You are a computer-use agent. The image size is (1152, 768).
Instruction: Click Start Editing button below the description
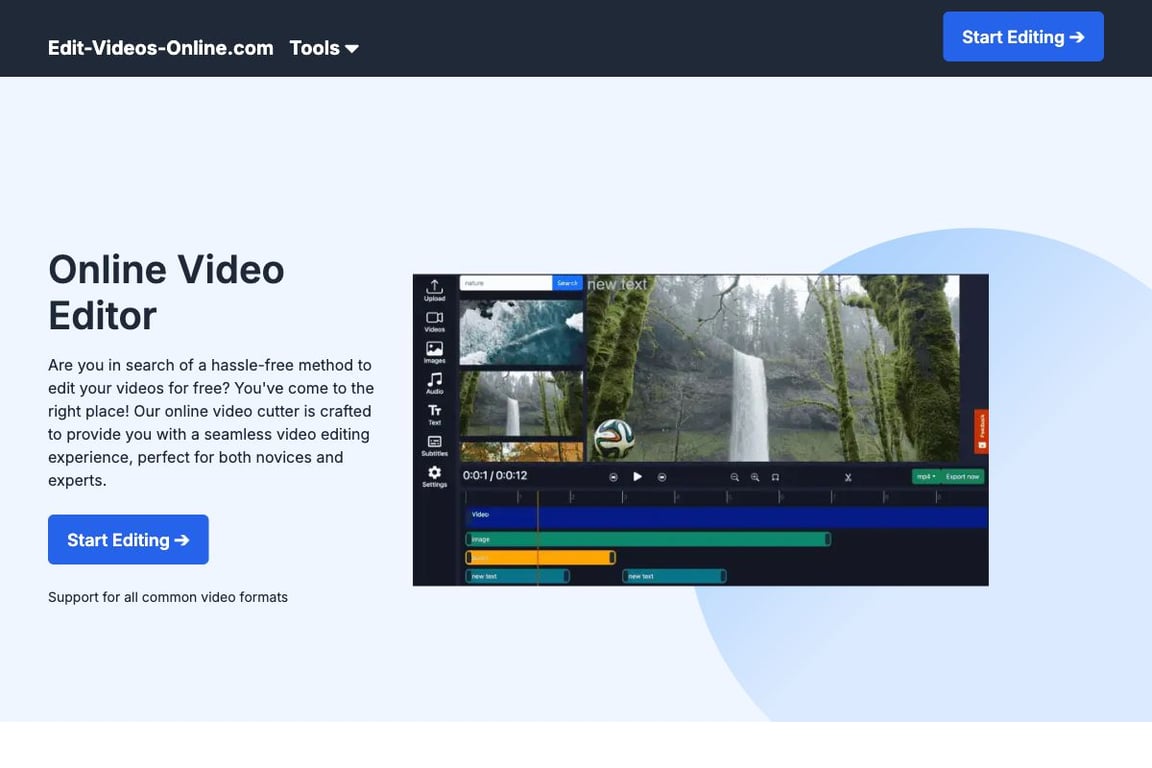tap(129, 540)
